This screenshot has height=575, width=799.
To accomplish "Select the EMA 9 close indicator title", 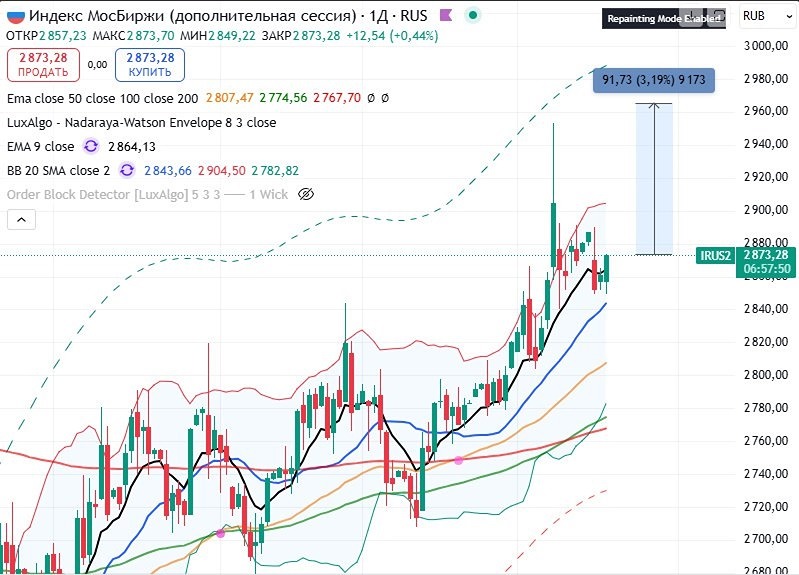I will 41,147.
